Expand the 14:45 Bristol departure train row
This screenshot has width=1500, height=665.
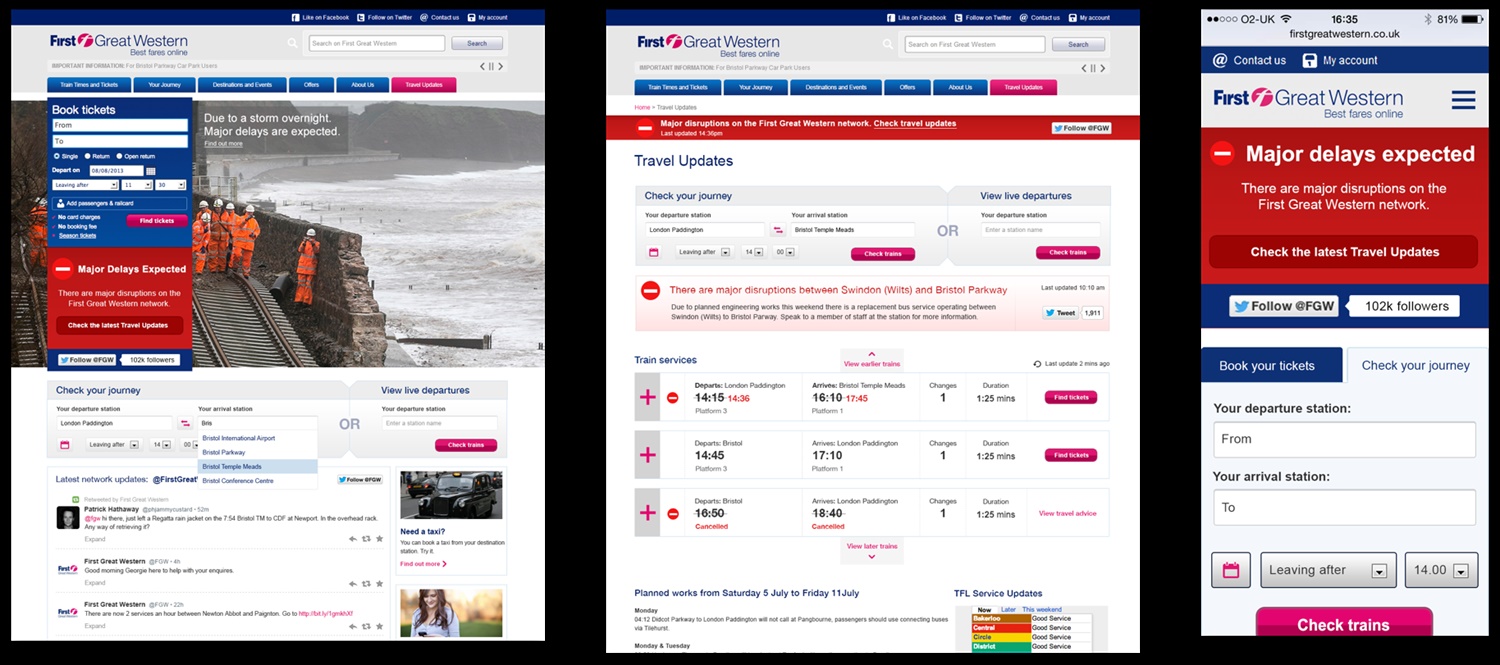647,455
